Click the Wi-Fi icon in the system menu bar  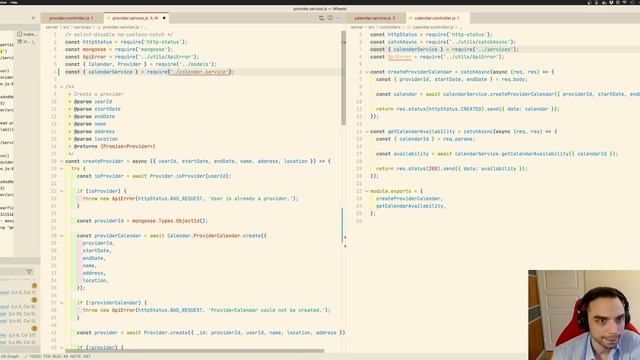624,2
